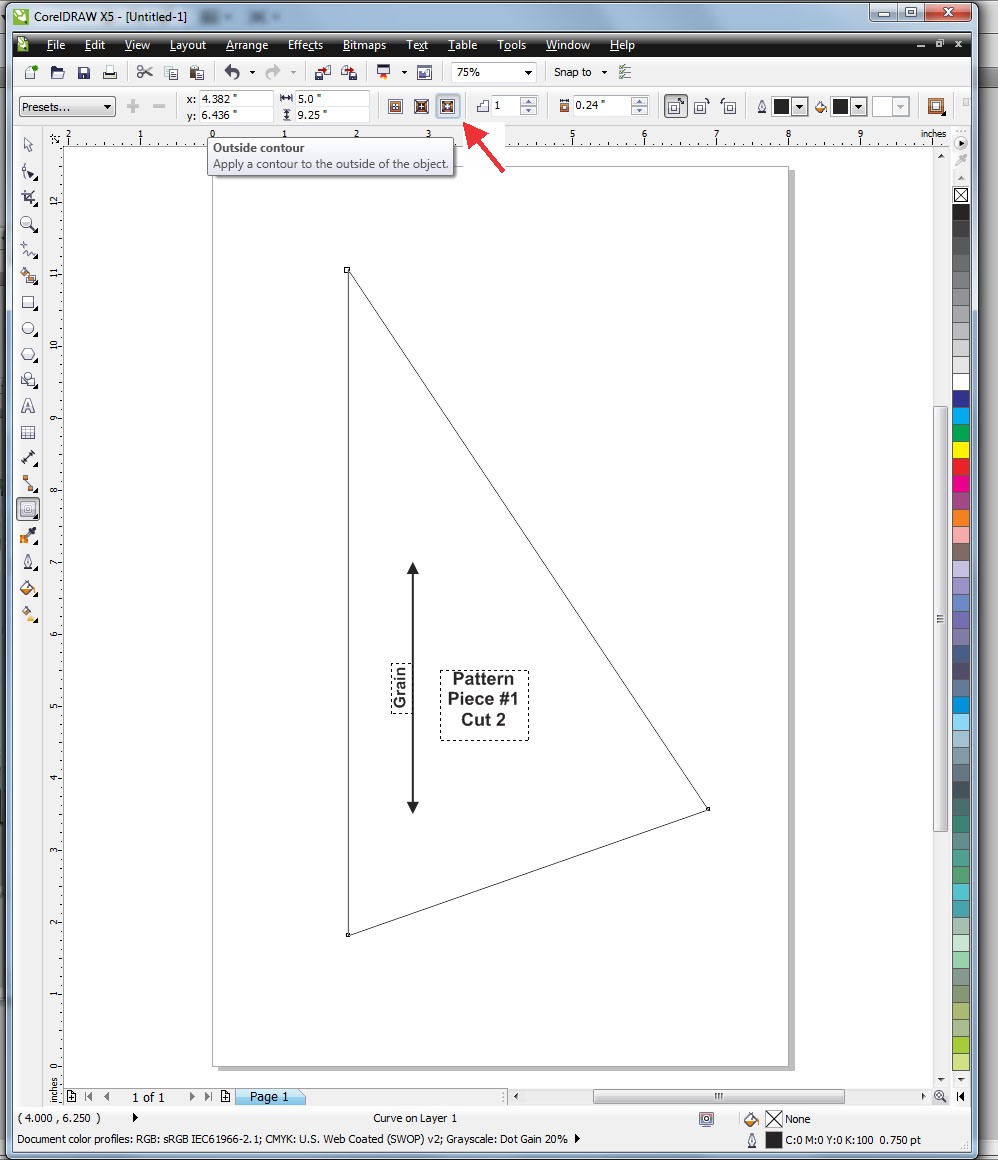This screenshot has height=1160, width=998.
Task: Open the zoom level dropdown
Action: (x=528, y=72)
